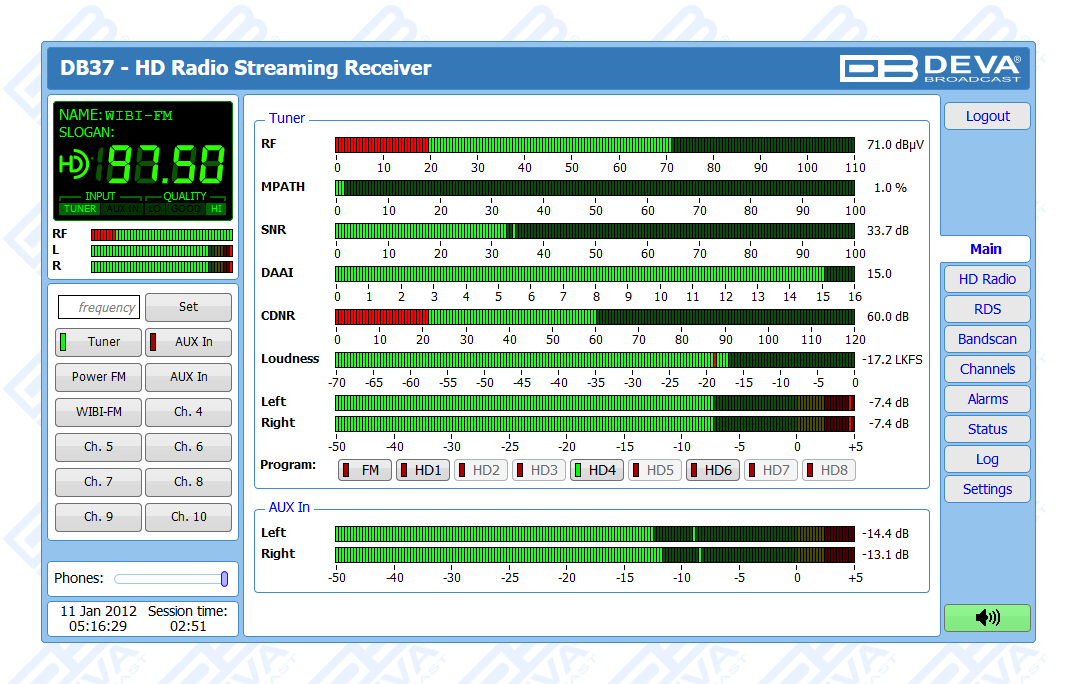
Task: Select the FM program button
Action: pos(365,470)
